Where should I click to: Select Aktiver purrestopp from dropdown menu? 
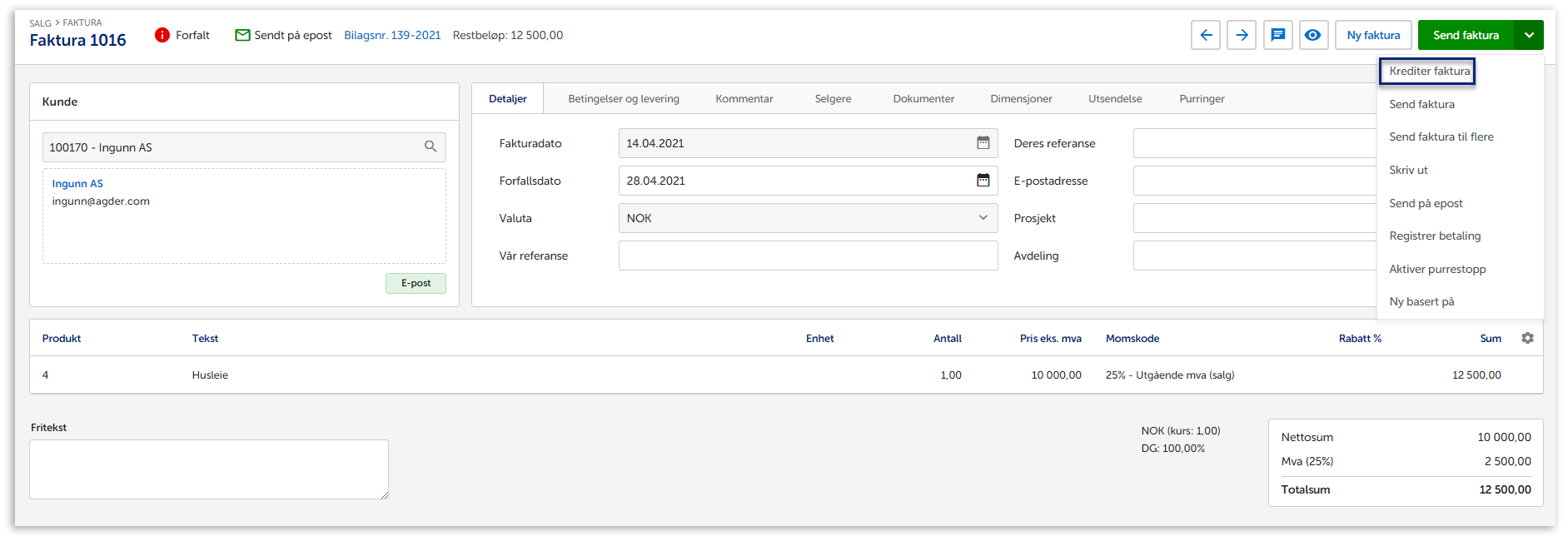[1437, 269]
